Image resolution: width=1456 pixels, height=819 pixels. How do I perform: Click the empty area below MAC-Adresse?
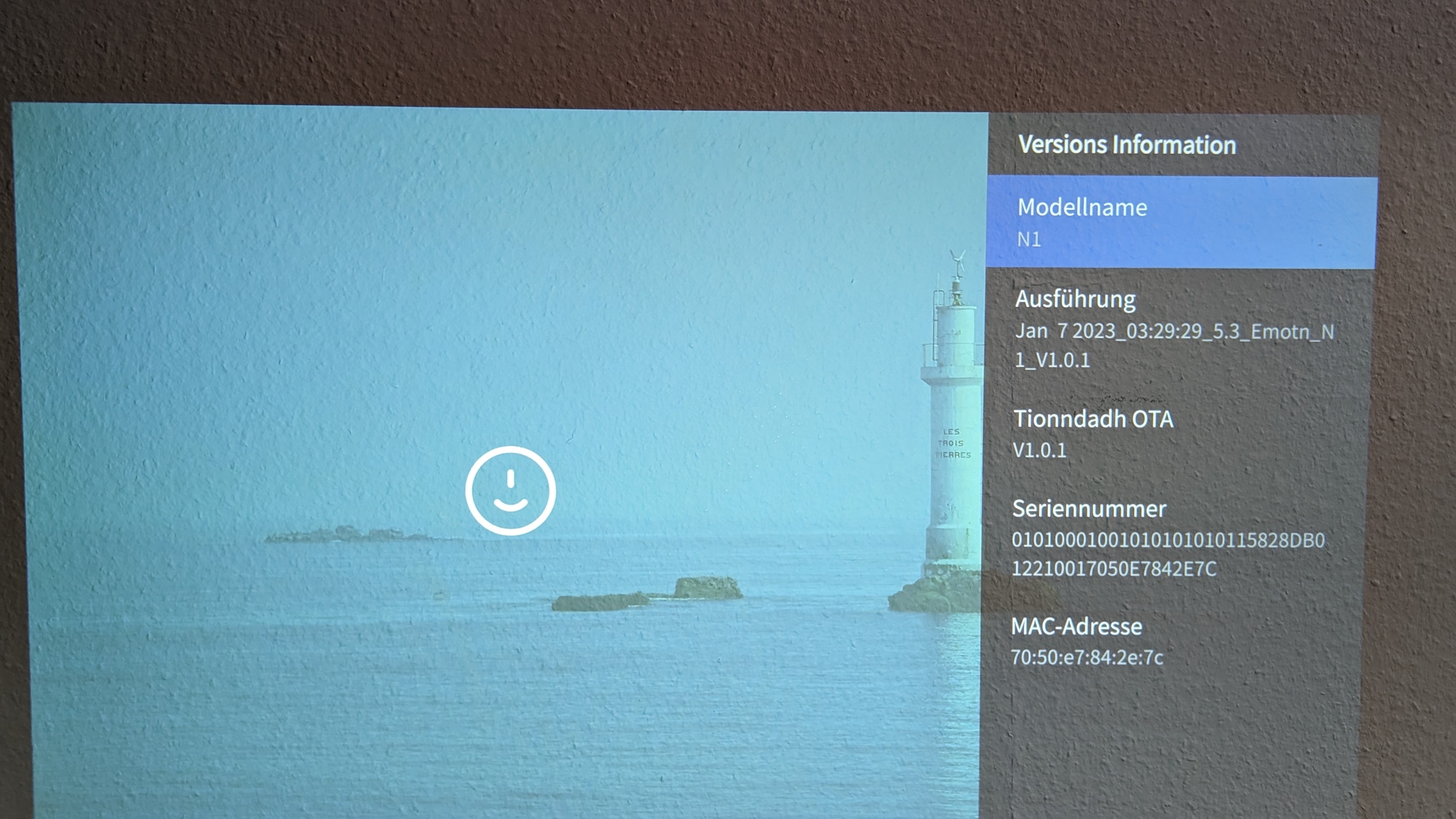pyautogui.click(x=1170, y=746)
